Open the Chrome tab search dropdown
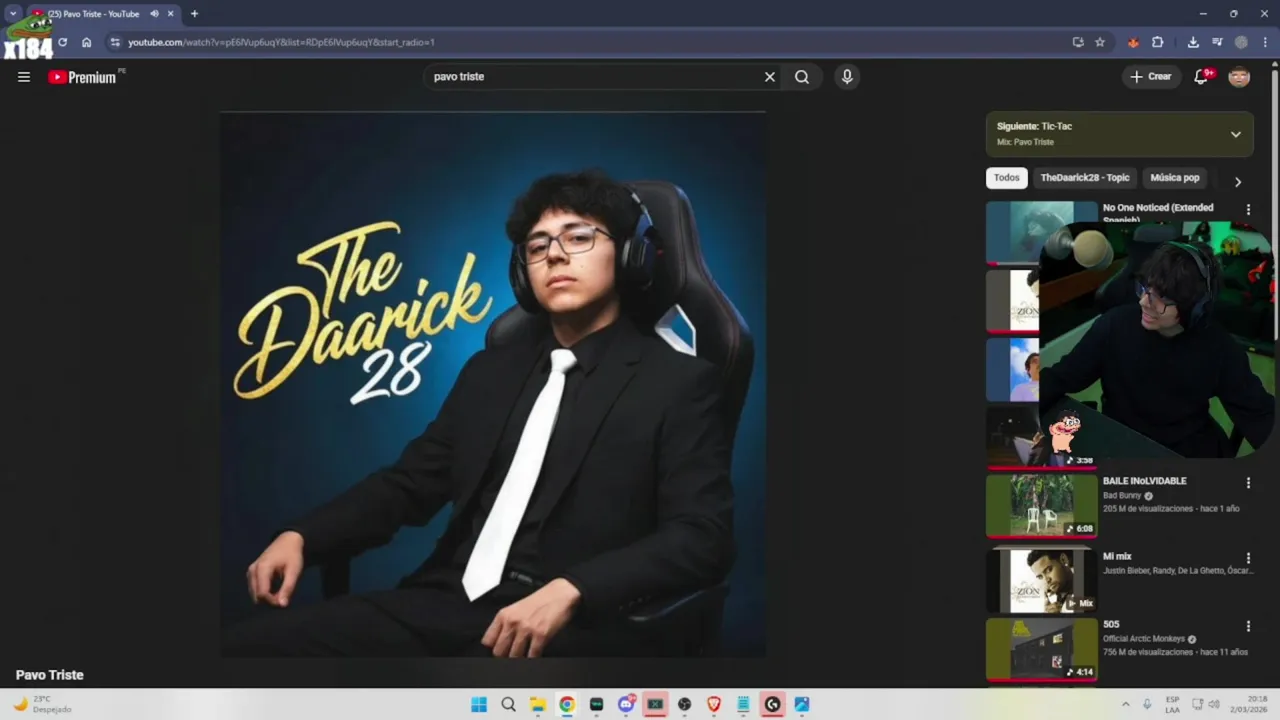The width and height of the screenshot is (1280, 720). [13, 14]
